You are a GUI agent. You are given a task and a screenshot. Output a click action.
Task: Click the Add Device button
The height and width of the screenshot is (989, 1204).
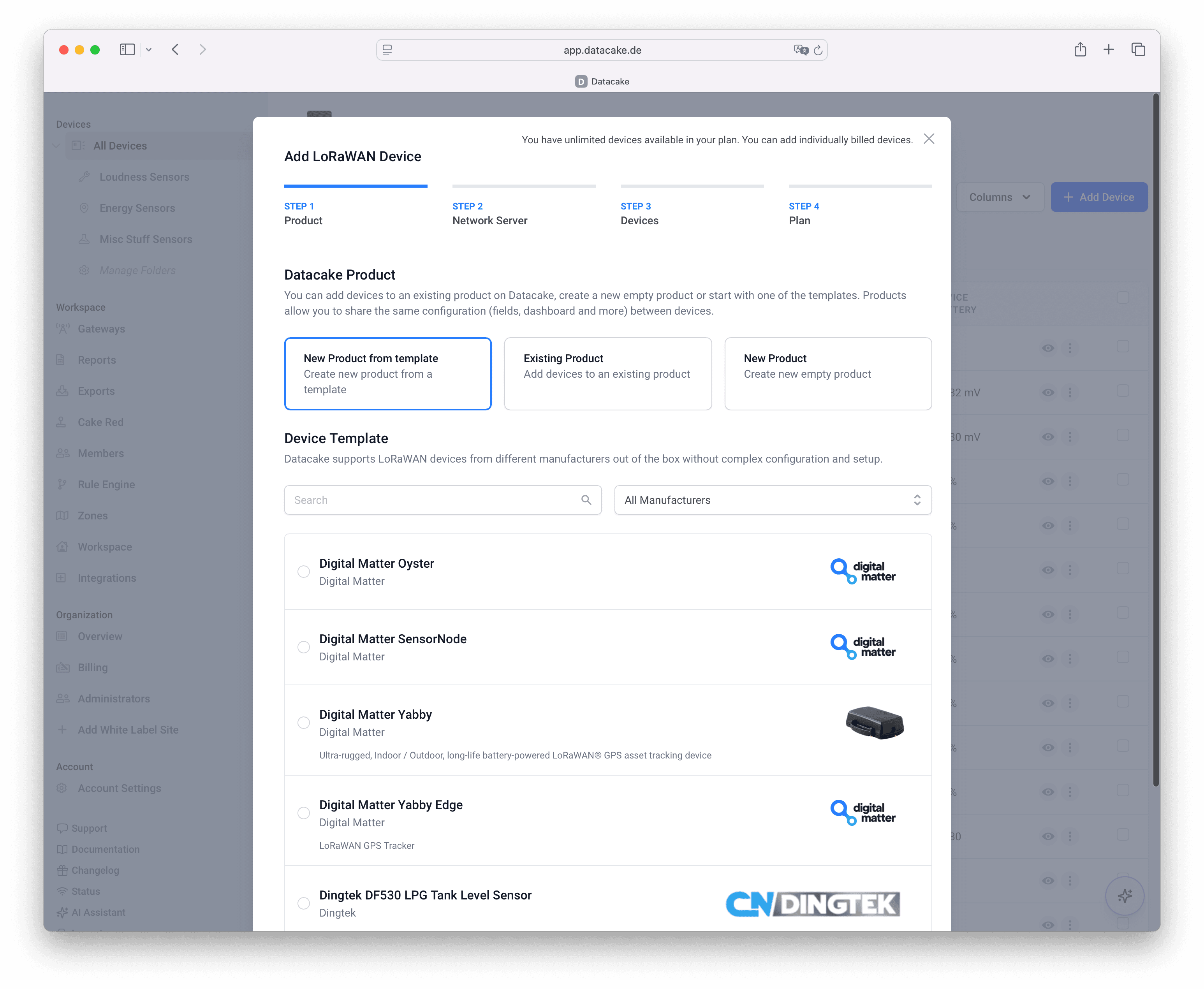[x=1098, y=197]
